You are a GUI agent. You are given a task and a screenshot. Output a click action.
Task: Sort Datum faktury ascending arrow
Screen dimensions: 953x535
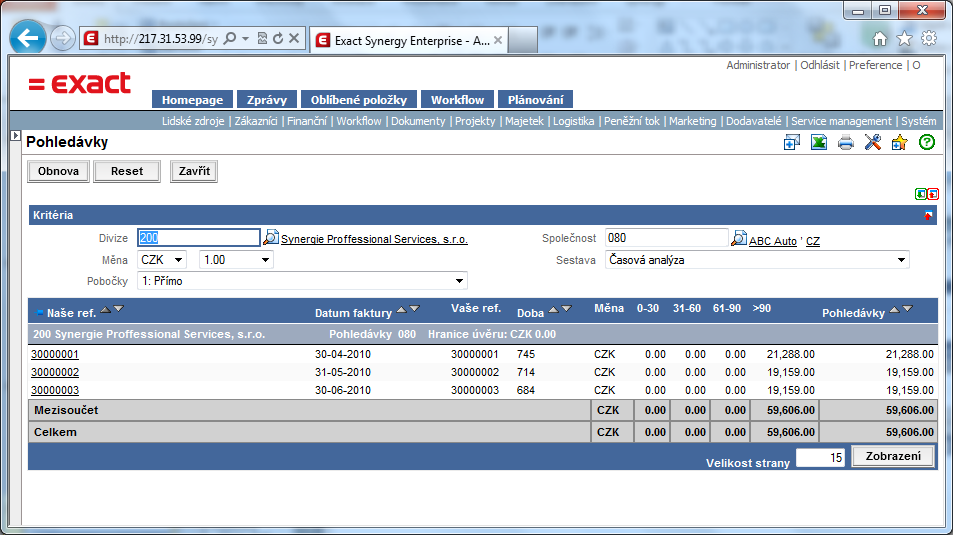click(402, 309)
